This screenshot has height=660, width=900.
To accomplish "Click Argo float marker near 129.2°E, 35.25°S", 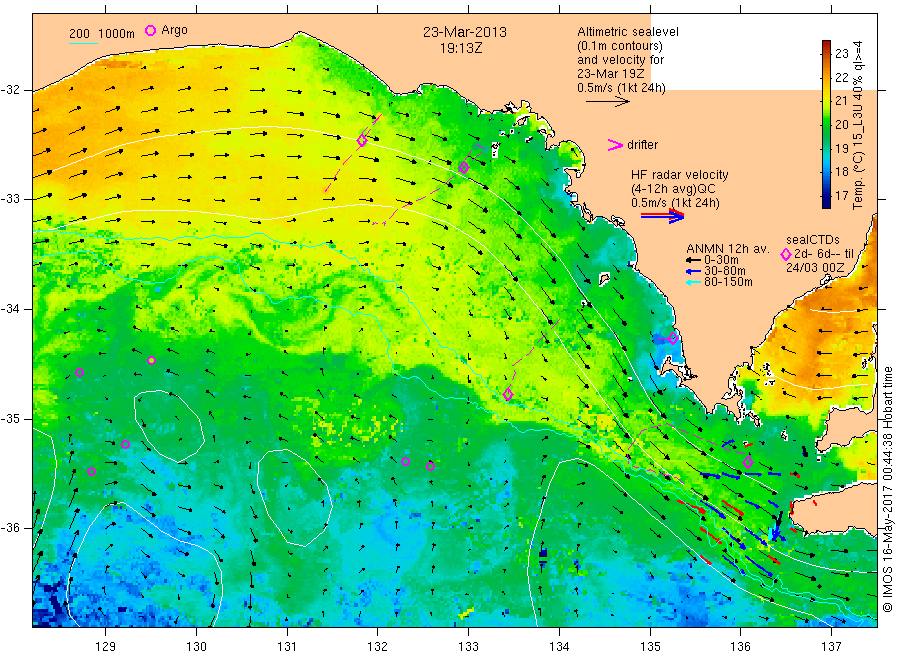I will pyautogui.click(x=126, y=444).
